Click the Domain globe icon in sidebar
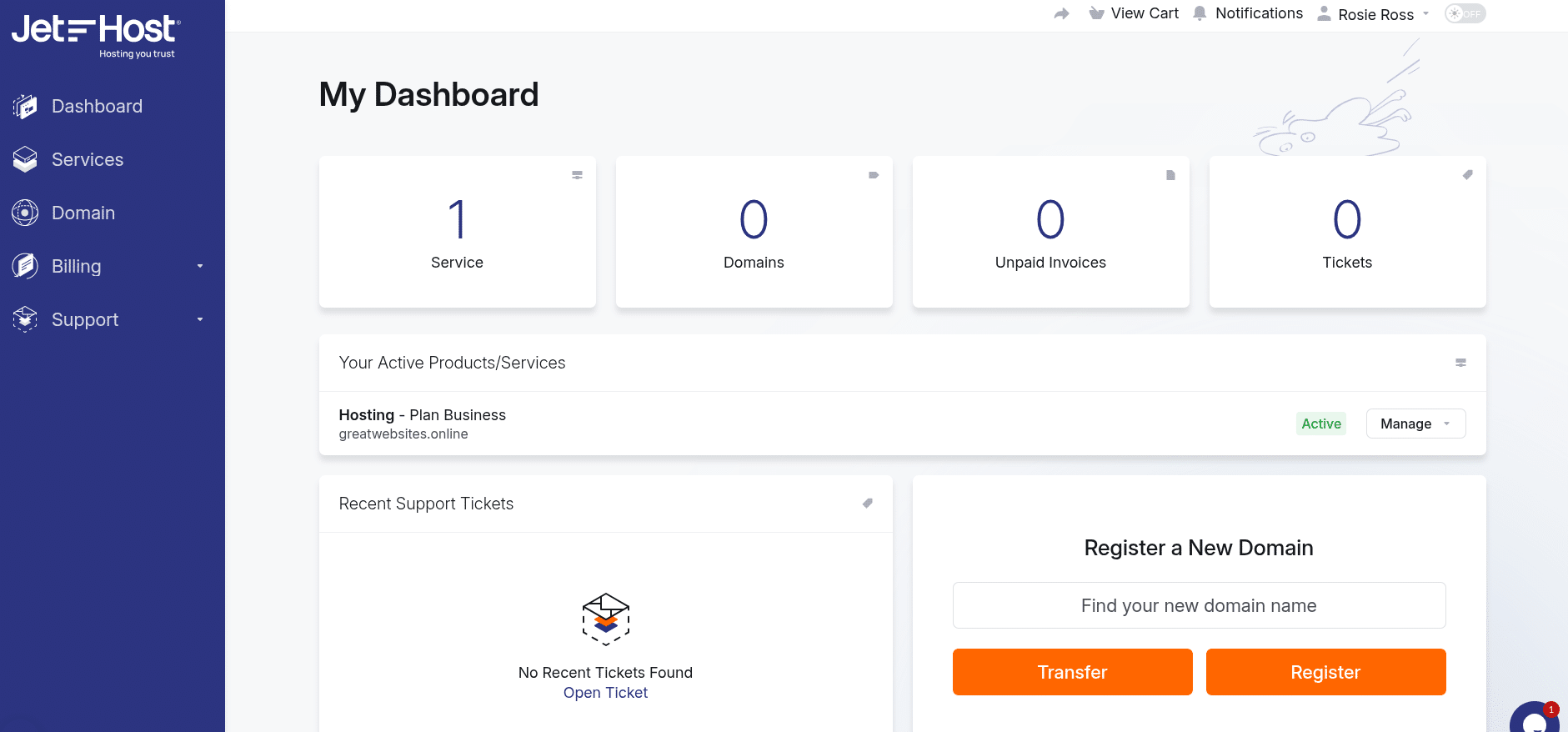Screen dimensions: 1568x732 pos(25,213)
